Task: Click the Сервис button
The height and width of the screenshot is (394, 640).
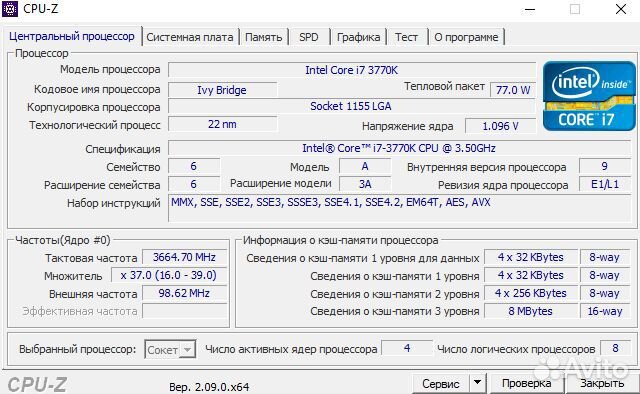Action: click(x=440, y=383)
